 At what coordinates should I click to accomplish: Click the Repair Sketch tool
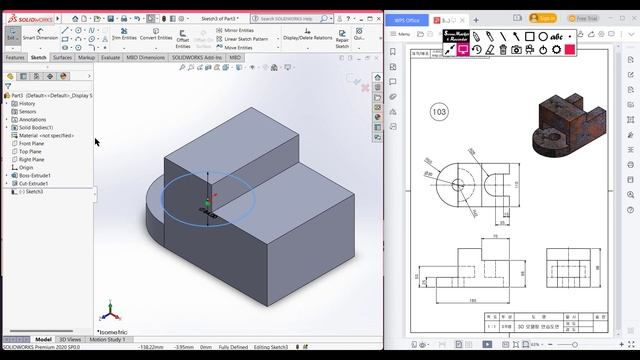[342, 39]
